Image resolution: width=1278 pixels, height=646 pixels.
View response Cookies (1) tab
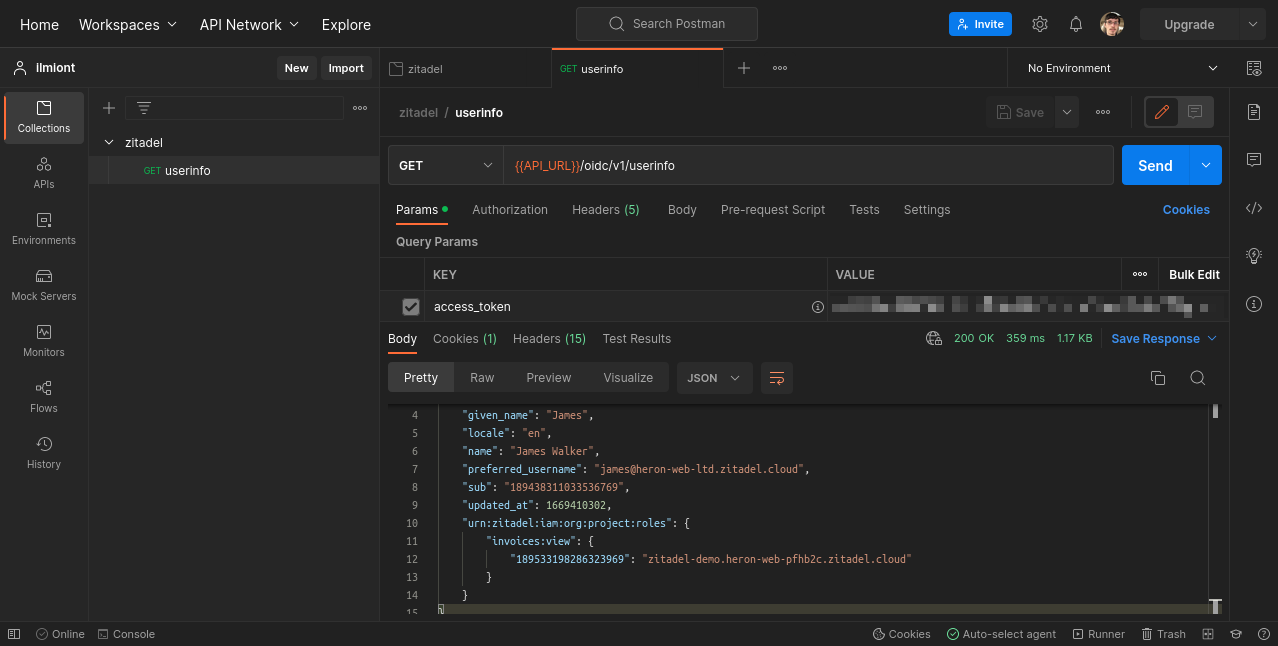coord(465,339)
